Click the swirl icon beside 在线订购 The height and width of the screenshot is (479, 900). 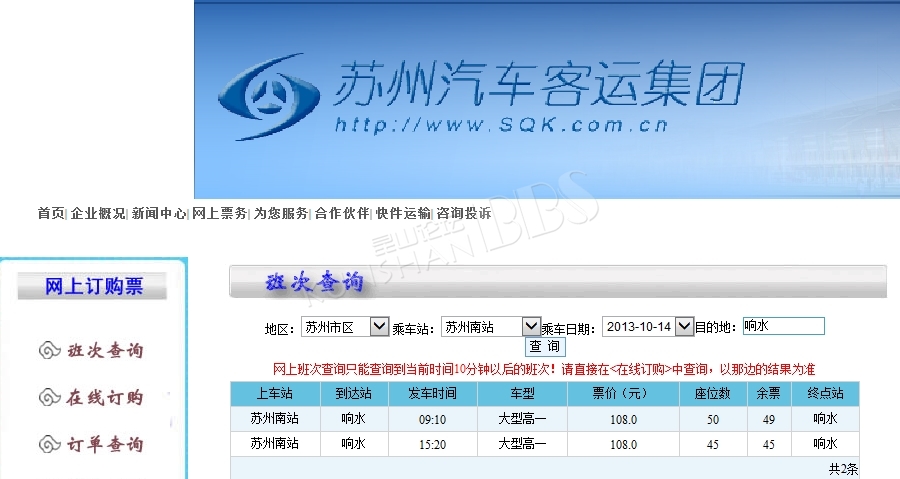pyautogui.click(x=49, y=397)
